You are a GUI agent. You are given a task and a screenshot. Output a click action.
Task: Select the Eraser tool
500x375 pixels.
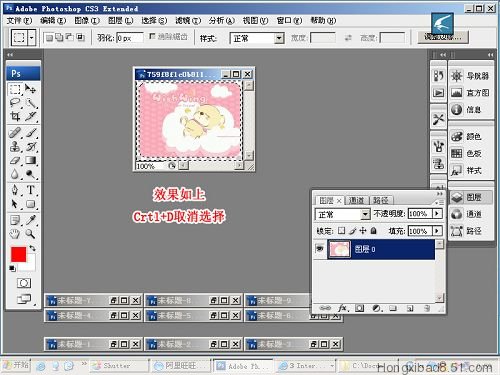[15, 160]
